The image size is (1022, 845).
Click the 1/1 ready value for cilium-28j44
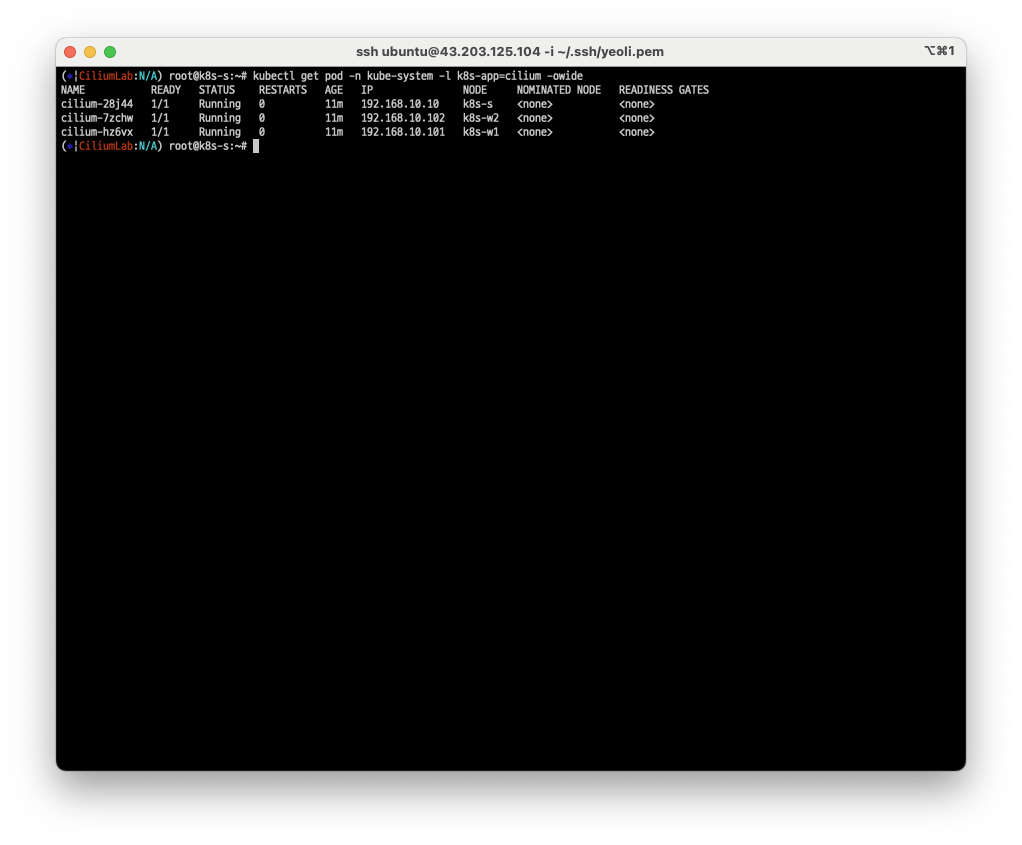(160, 104)
